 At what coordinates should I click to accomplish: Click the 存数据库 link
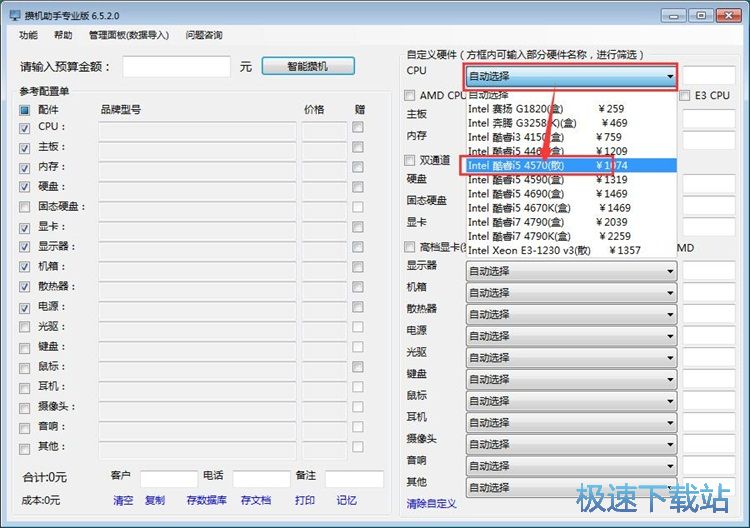[206, 500]
